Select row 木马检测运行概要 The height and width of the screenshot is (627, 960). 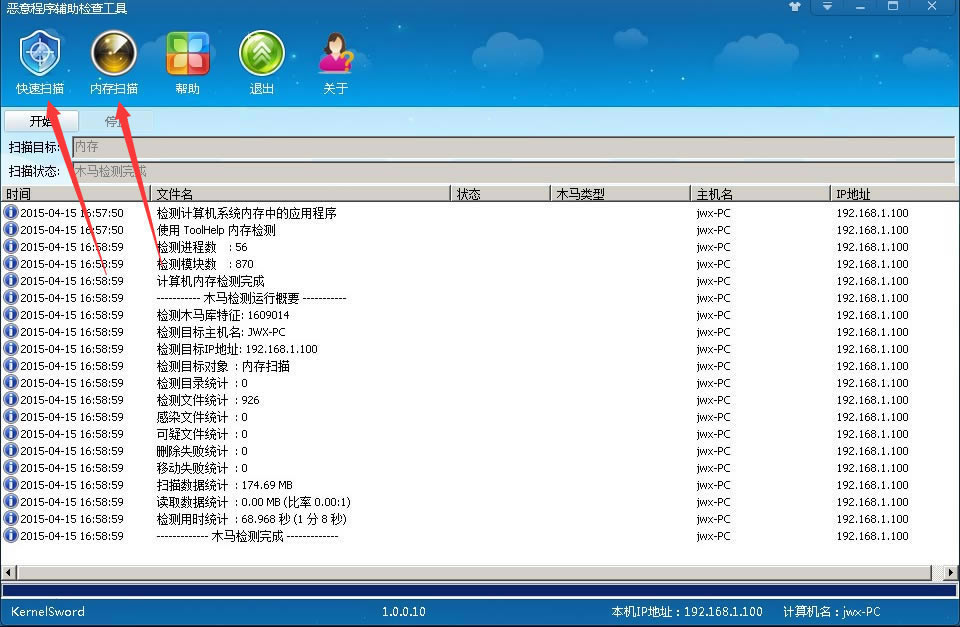coord(480,298)
